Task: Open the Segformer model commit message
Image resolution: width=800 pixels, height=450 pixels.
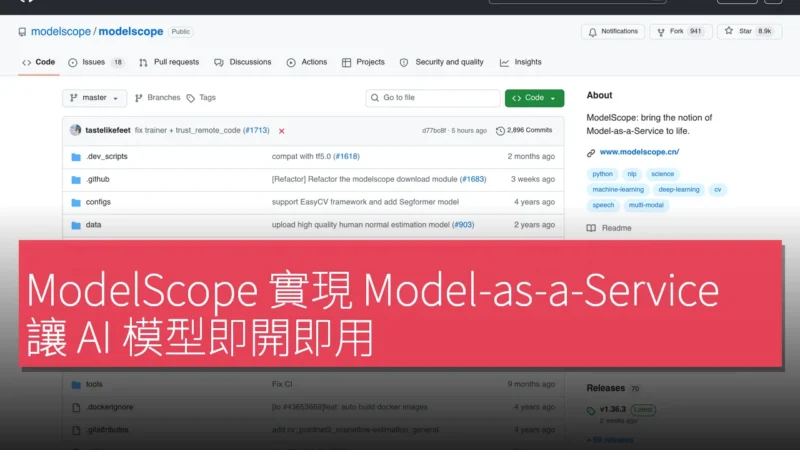Action: (365, 202)
